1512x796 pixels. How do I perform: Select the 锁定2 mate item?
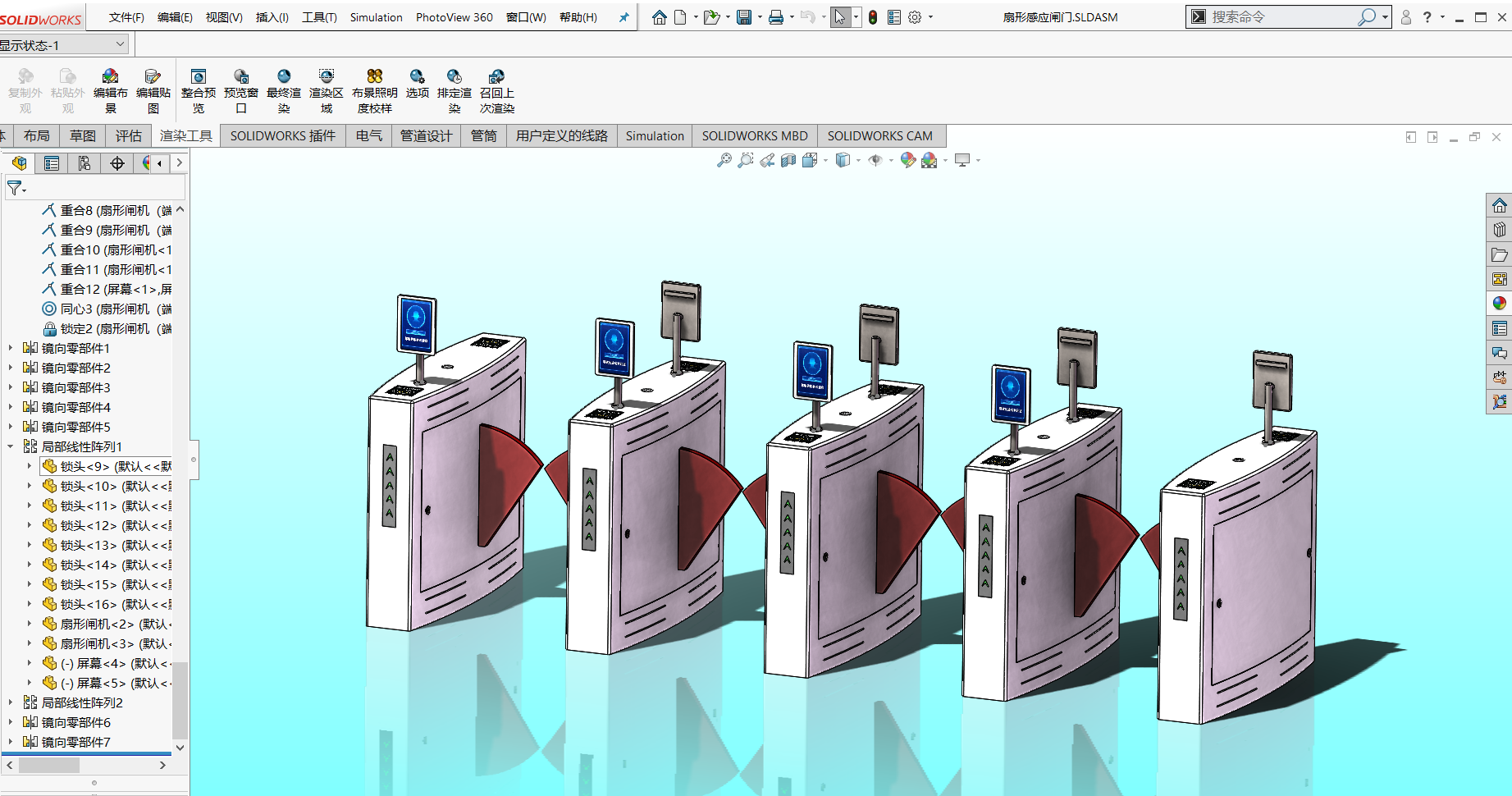[107, 328]
